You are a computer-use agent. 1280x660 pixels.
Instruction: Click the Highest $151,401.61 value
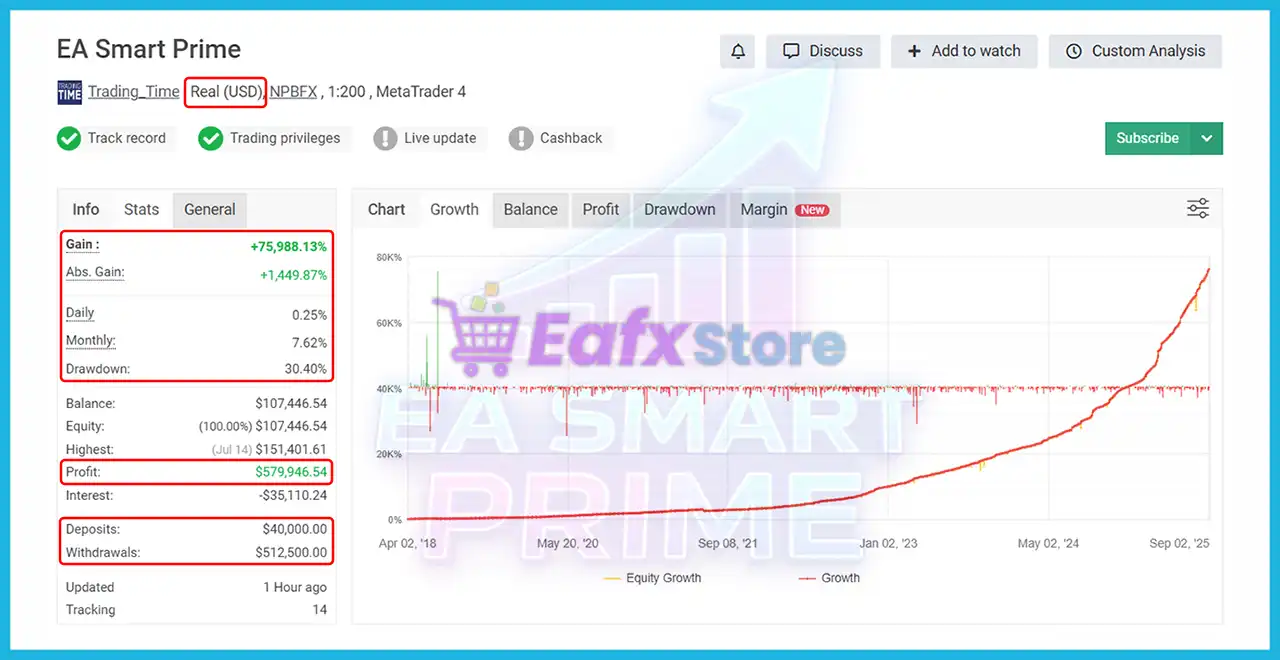292,450
